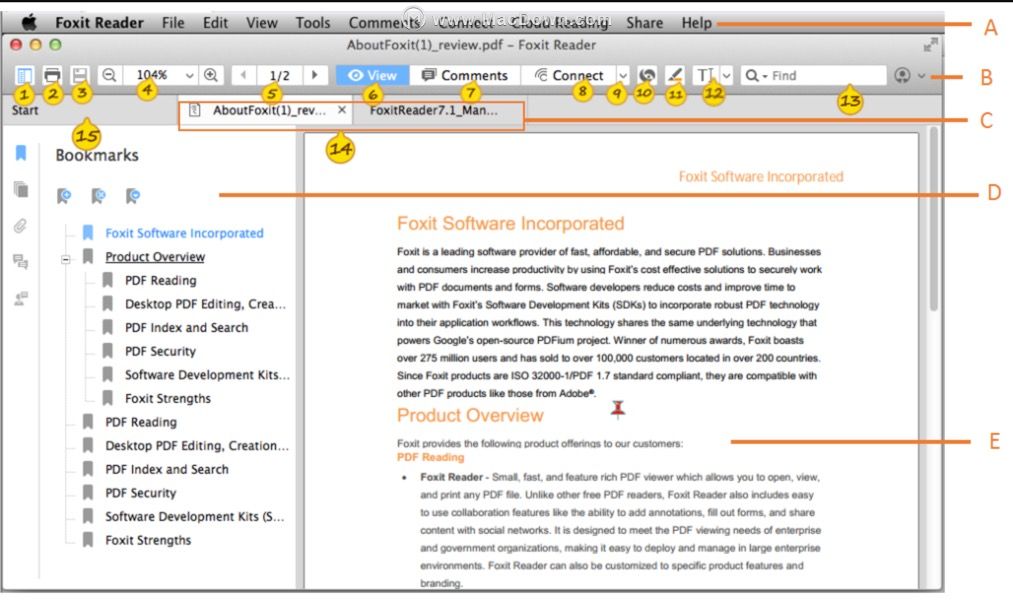Select the Desktop PDF Editing, Creation... bookmark

(196, 446)
